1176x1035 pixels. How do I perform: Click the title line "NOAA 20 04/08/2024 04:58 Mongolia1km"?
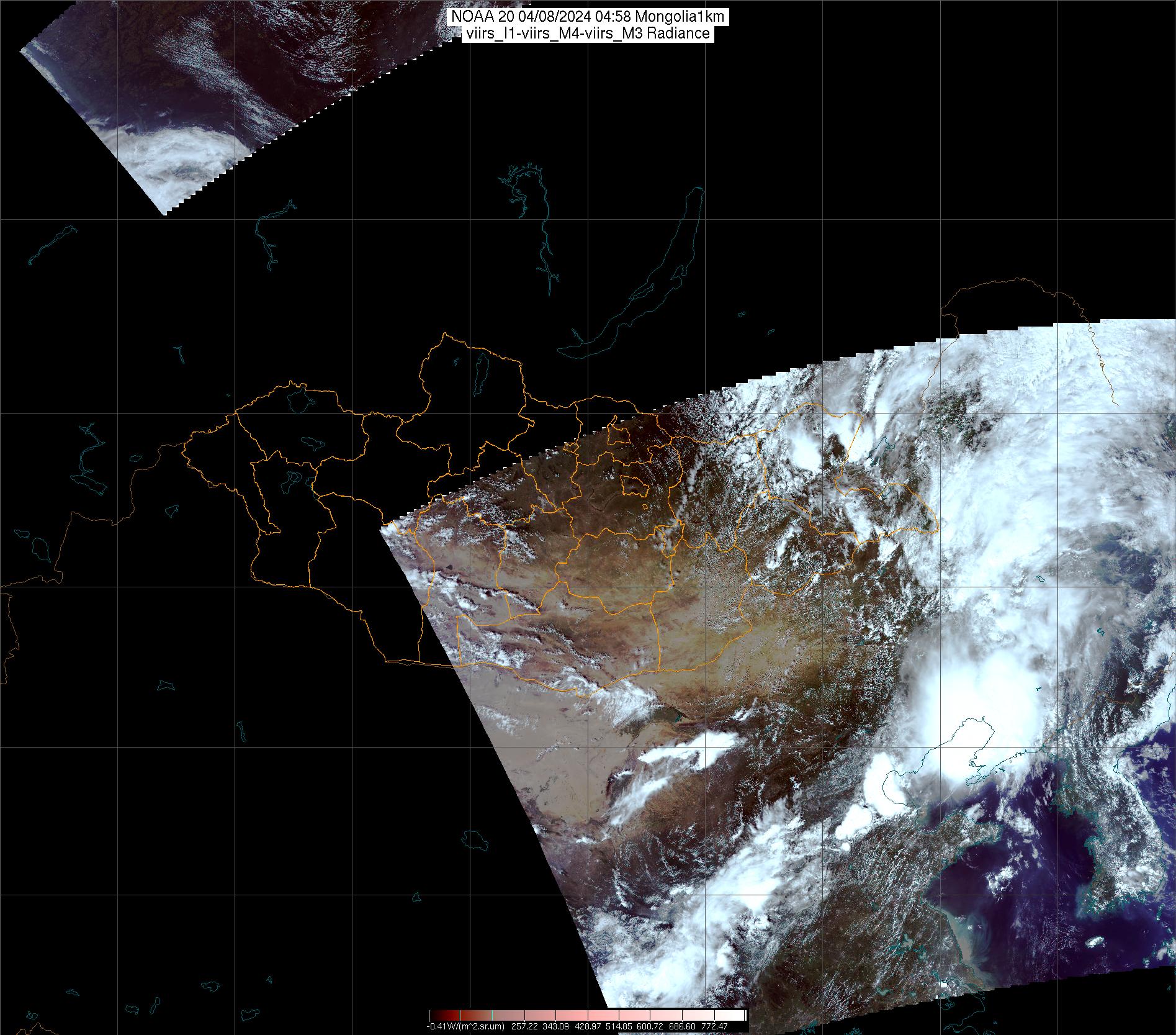click(x=588, y=17)
